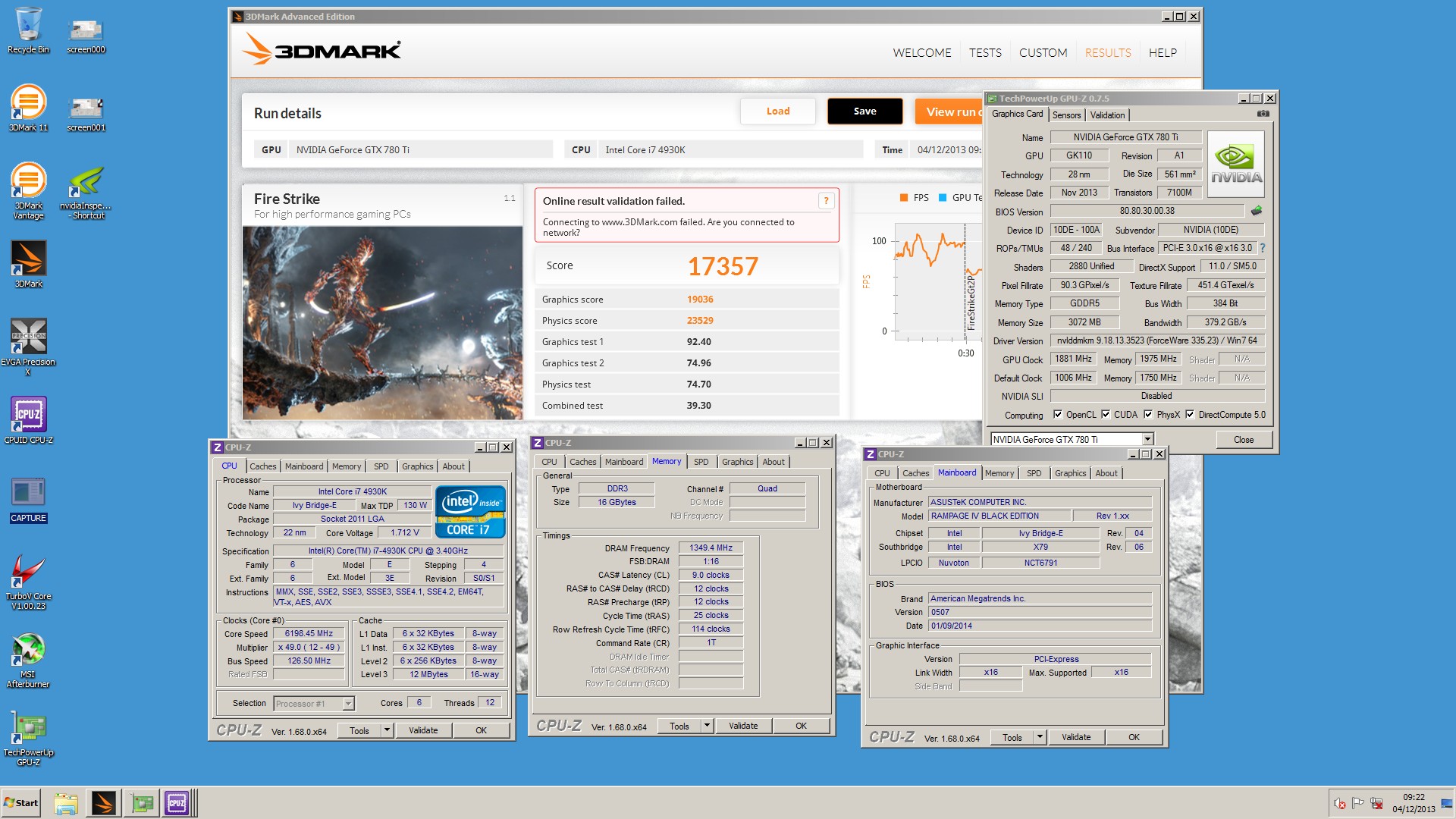Launch 3DMark 11 desktop shortcut

point(28,108)
